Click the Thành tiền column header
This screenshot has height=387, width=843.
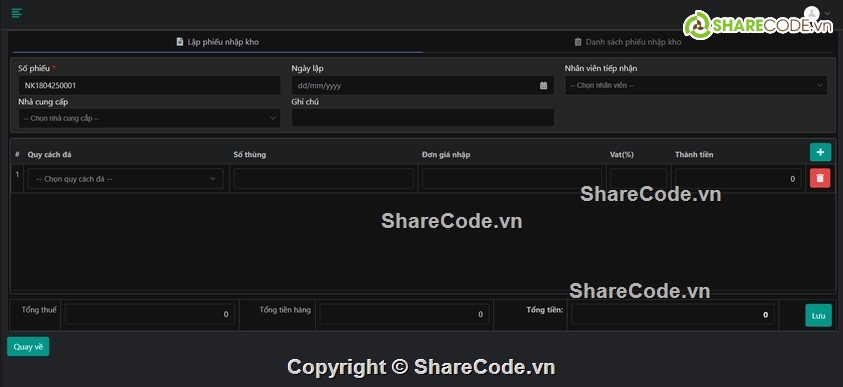pos(694,155)
